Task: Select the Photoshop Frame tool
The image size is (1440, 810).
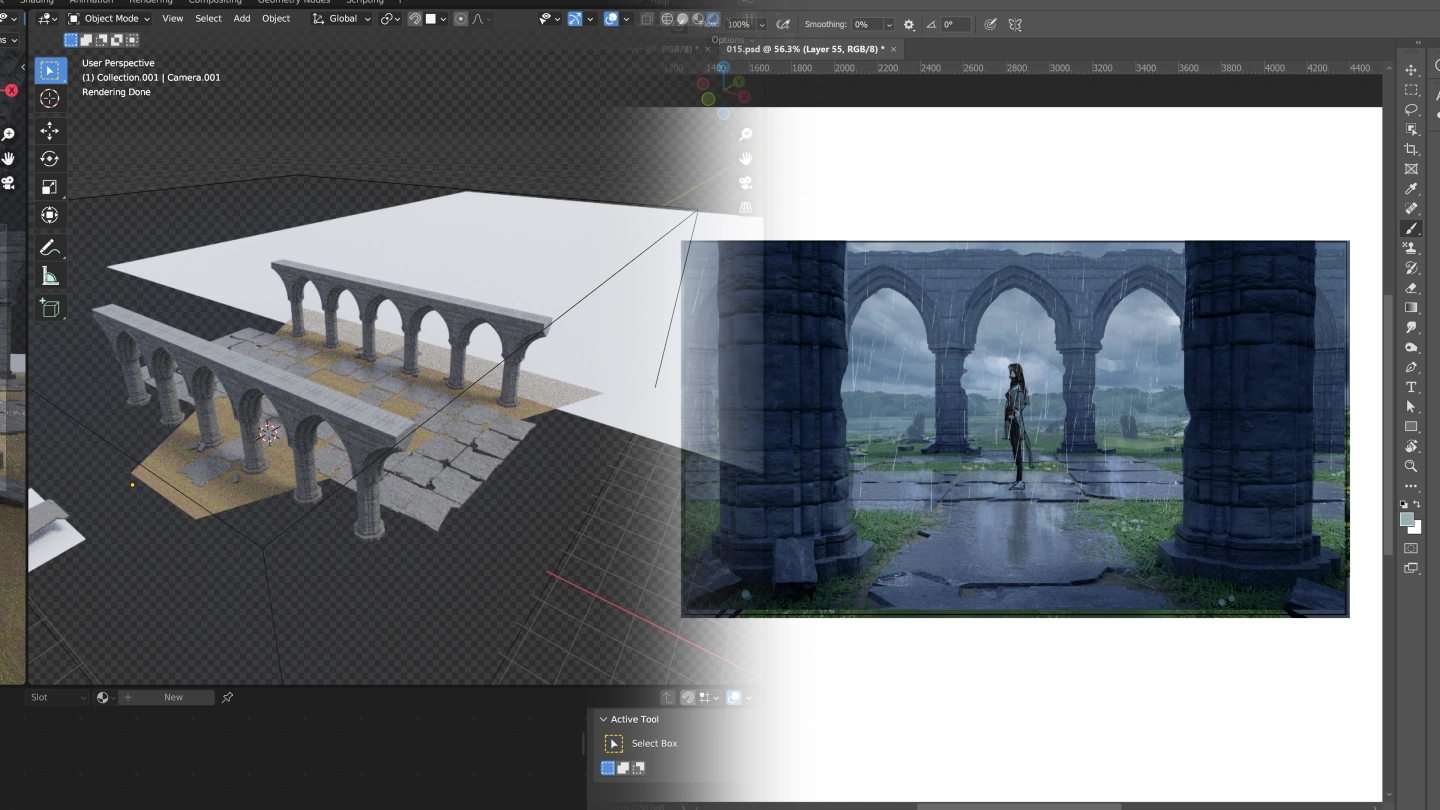Action: pyautogui.click(x=1411, y=169)
